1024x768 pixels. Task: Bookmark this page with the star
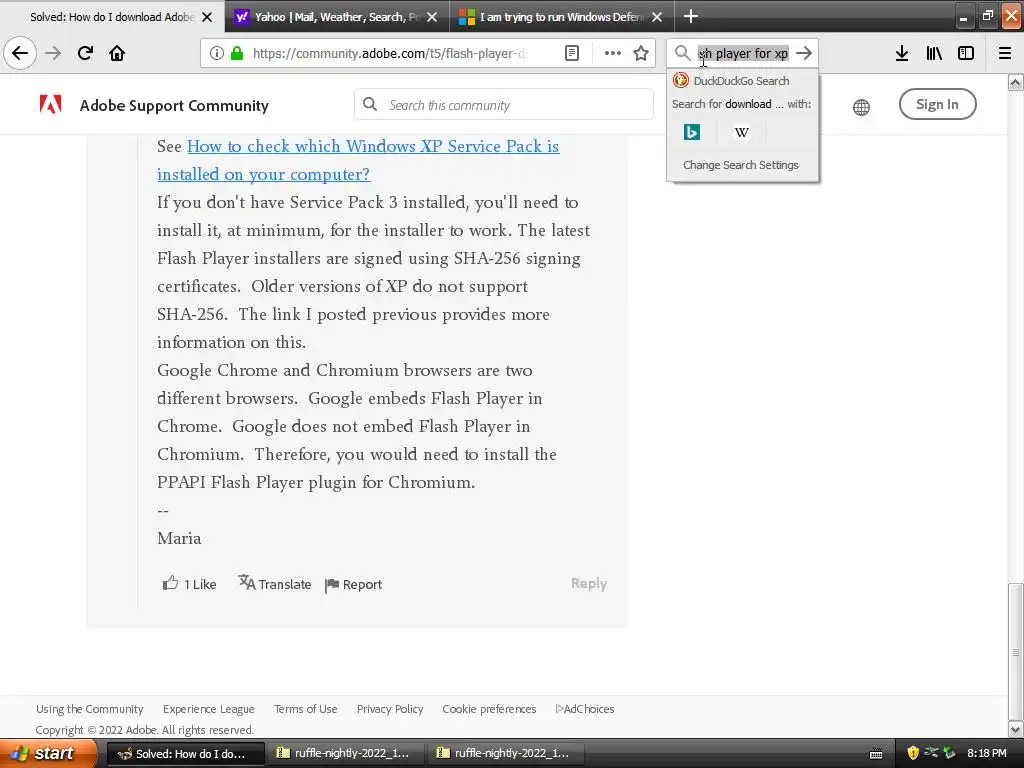coord(641,53)
